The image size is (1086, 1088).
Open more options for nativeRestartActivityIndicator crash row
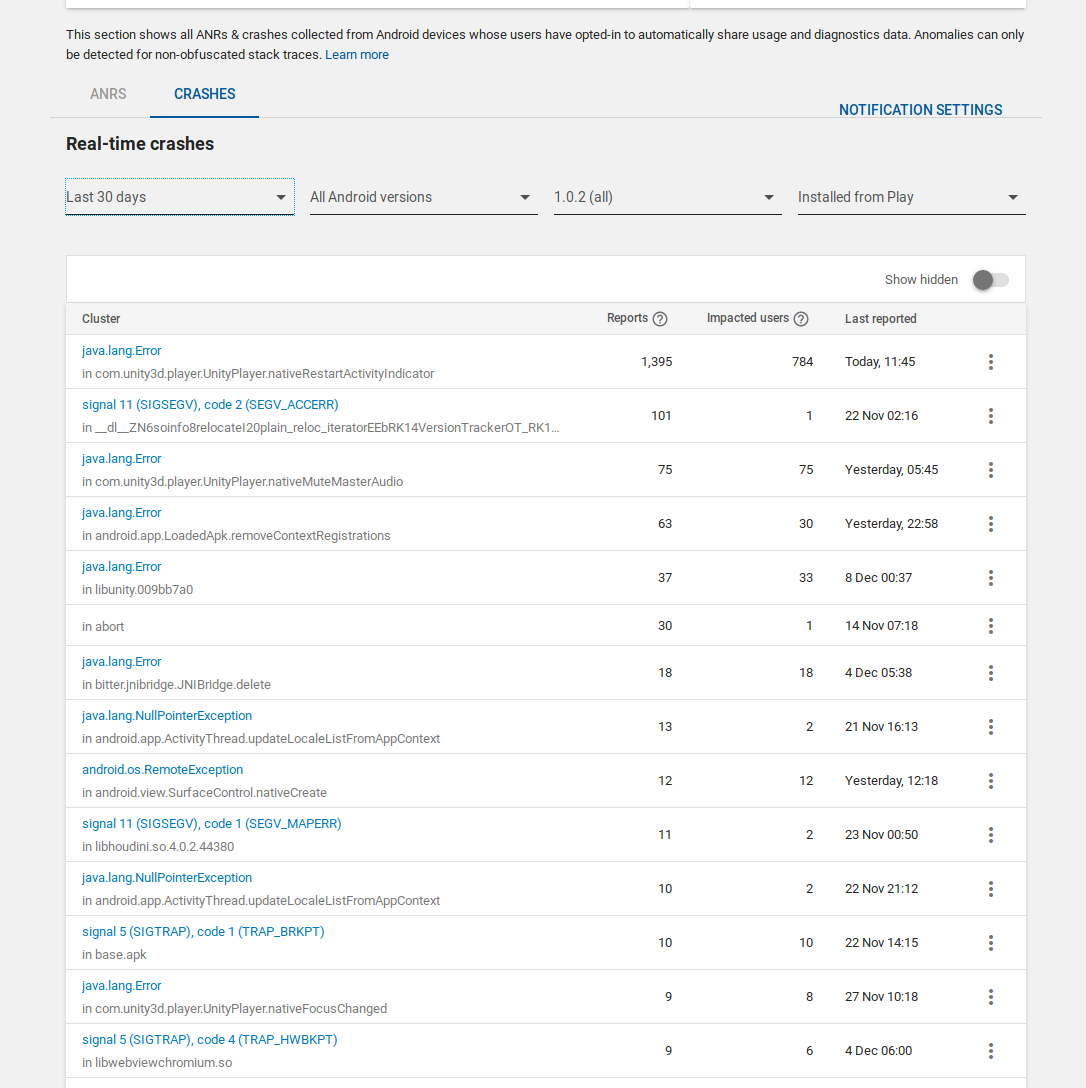(990, 362)
